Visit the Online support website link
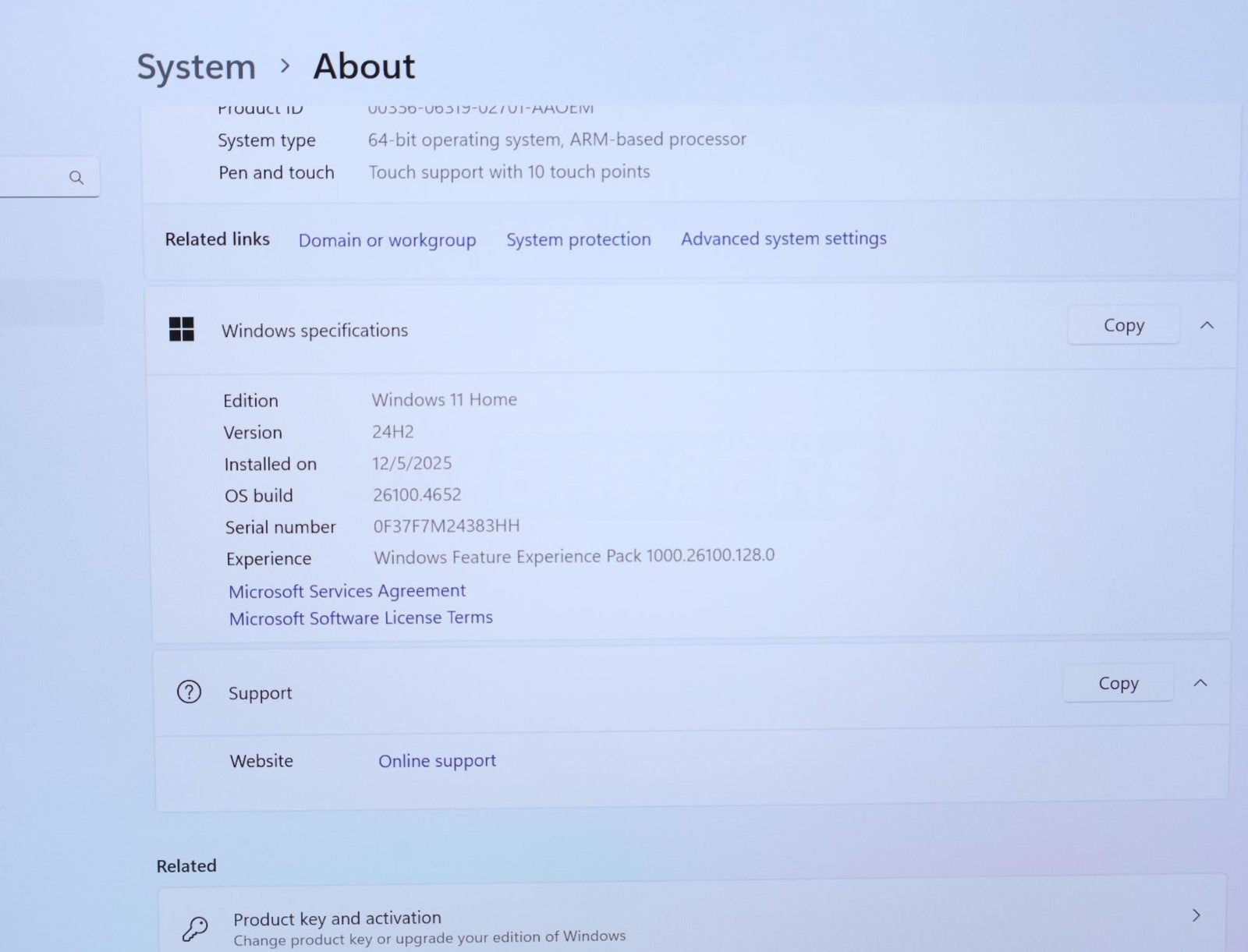Image resolution: width=1248 pixels, height=952 pixels. (437, 761)
